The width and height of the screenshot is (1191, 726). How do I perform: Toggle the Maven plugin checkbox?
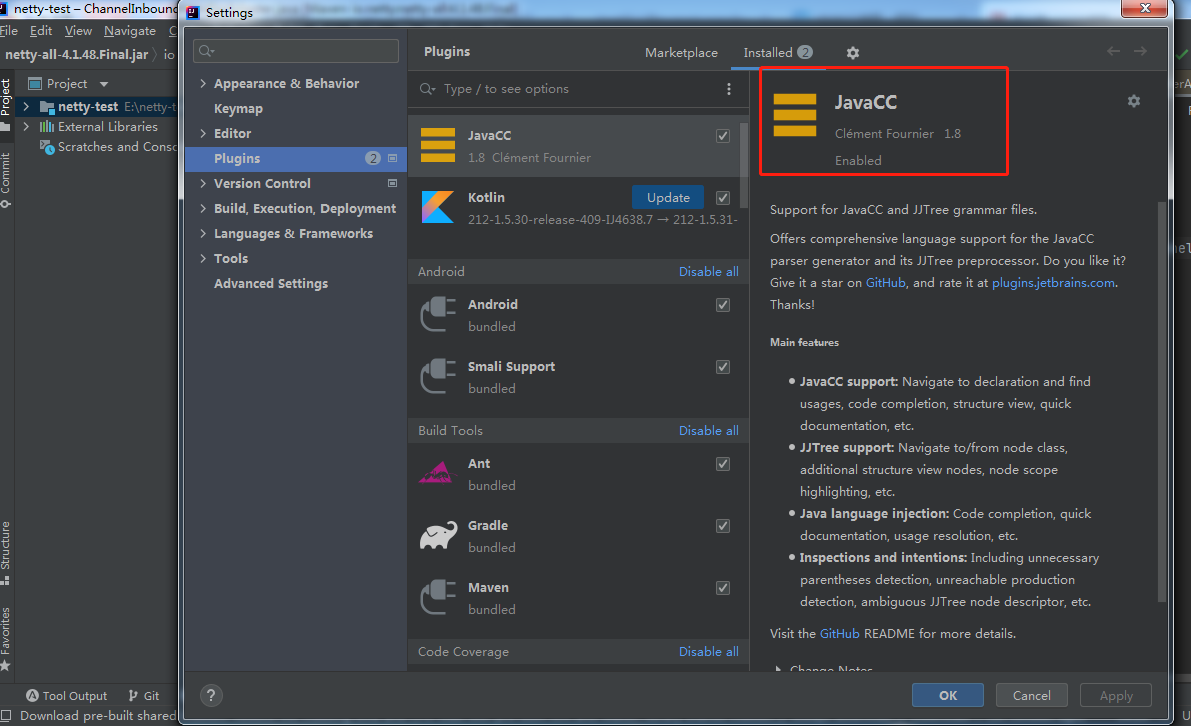723,588
